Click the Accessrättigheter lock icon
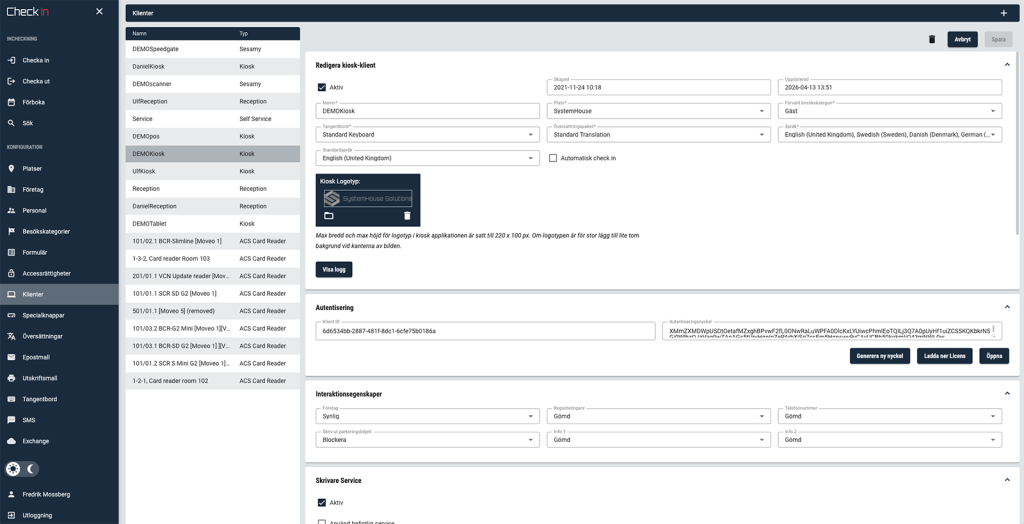This screenshot has width=1024, height=524. [x=11, y=273]
